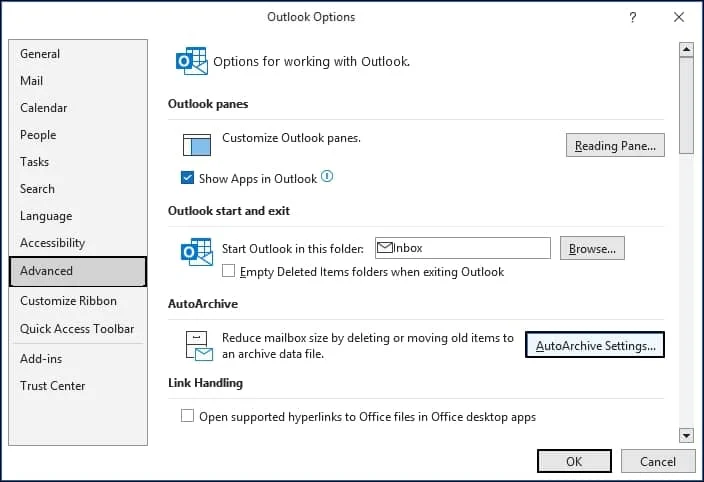This screenshot has height=482, width=704.
Task: Go to the People category
Action: (78, 135)
